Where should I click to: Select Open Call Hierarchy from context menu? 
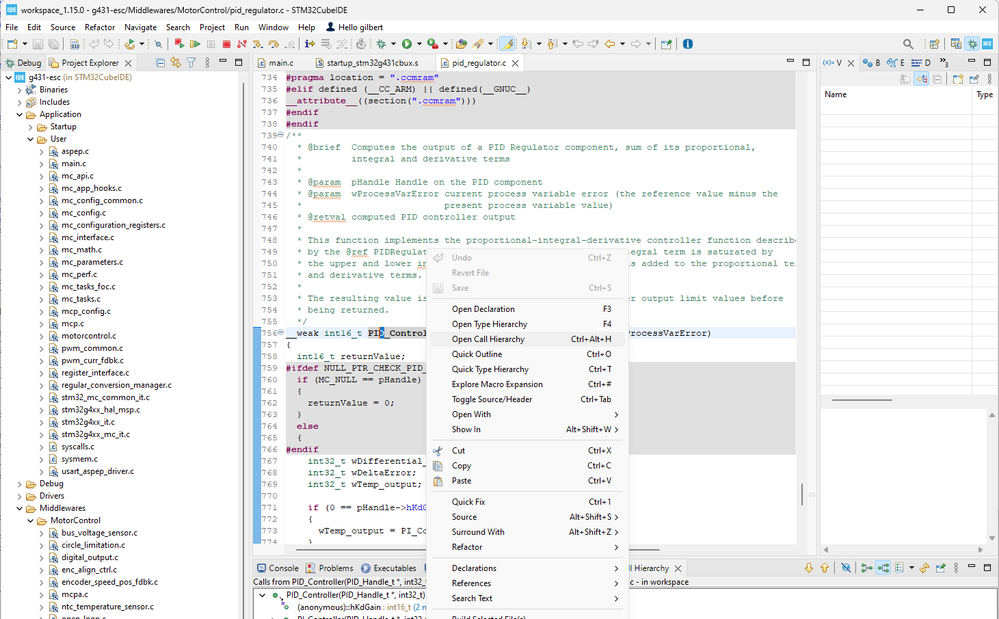click(488, 339)
